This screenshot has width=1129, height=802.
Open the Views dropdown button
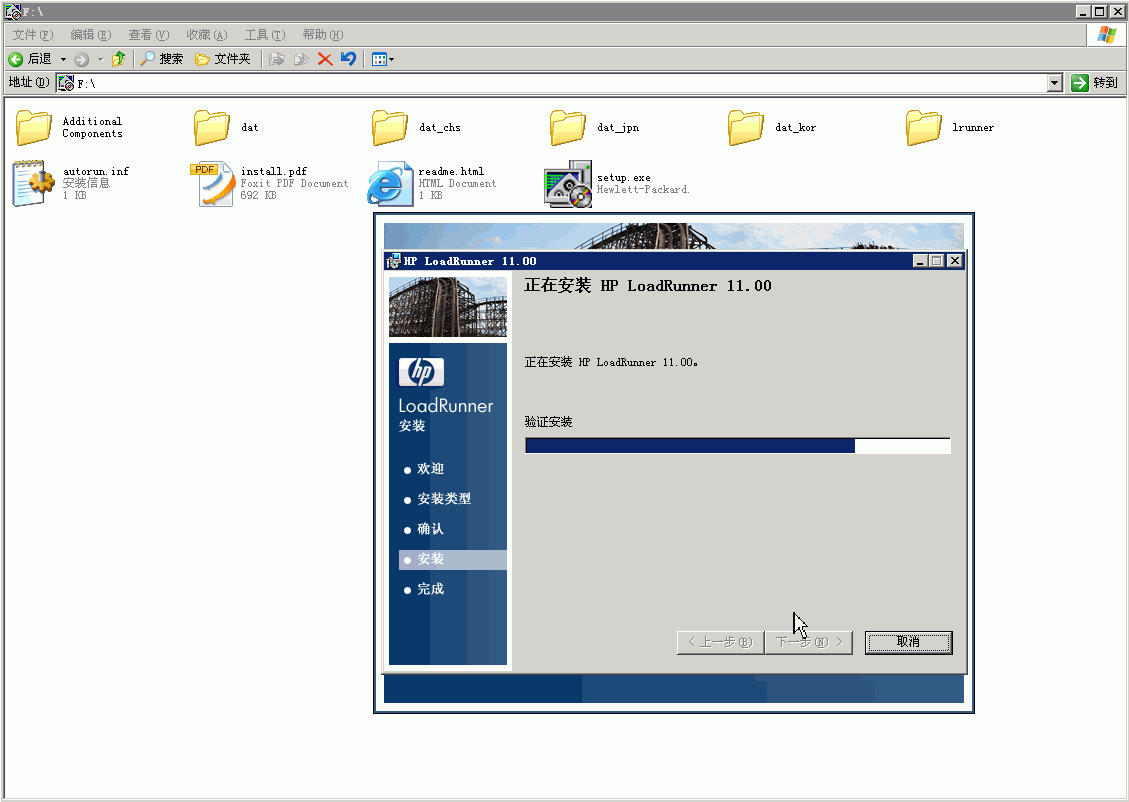383,59
